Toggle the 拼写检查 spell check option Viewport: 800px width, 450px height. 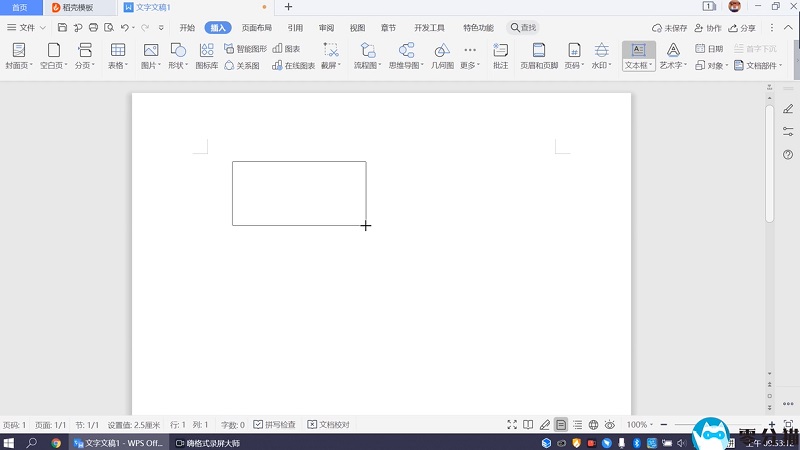point(274,425)
